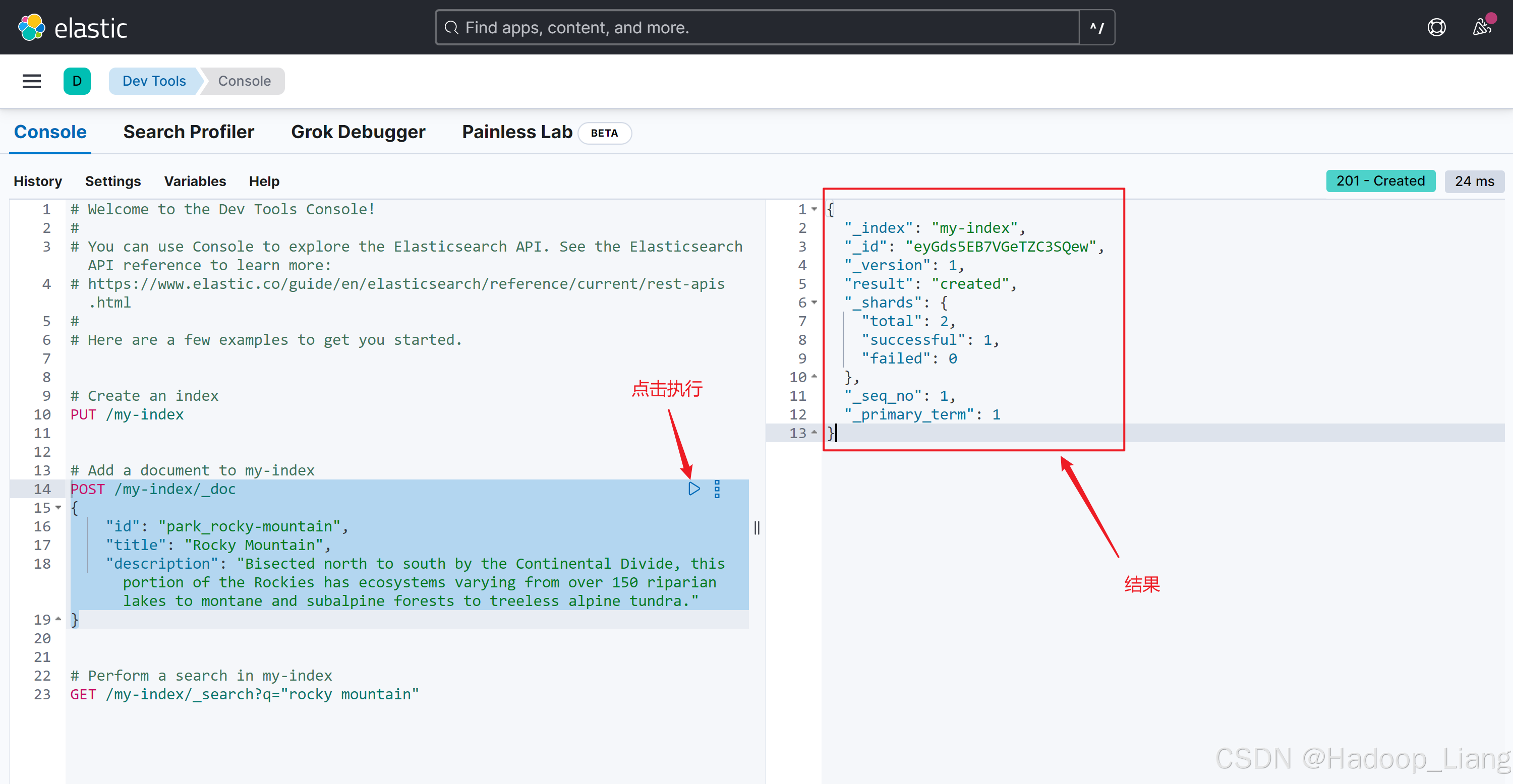Click the "_id" value in the response
The image size is (1513, 784).
pos(1001,247)
